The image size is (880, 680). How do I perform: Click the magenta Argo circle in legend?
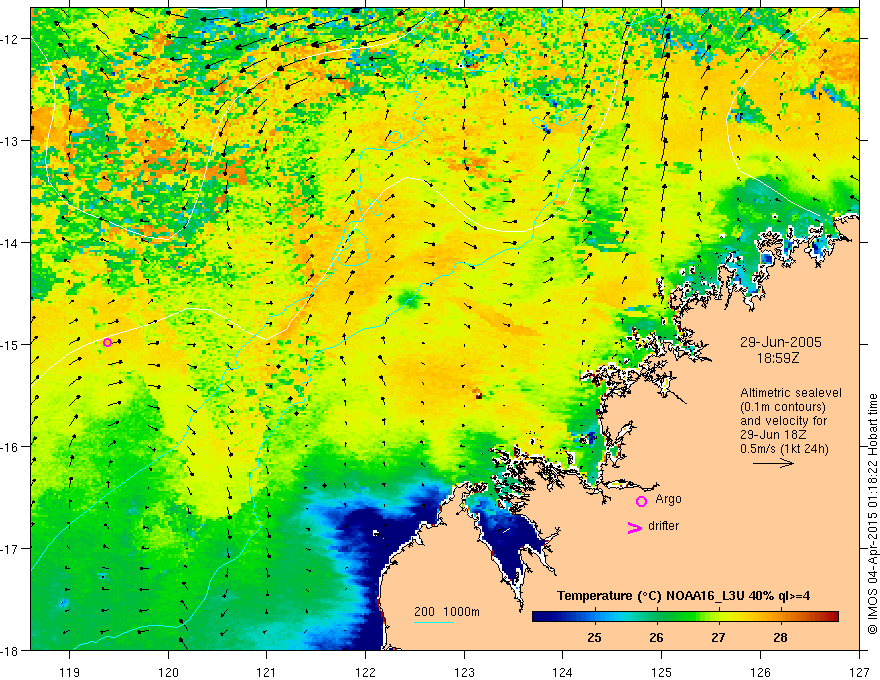pos(641,501)
